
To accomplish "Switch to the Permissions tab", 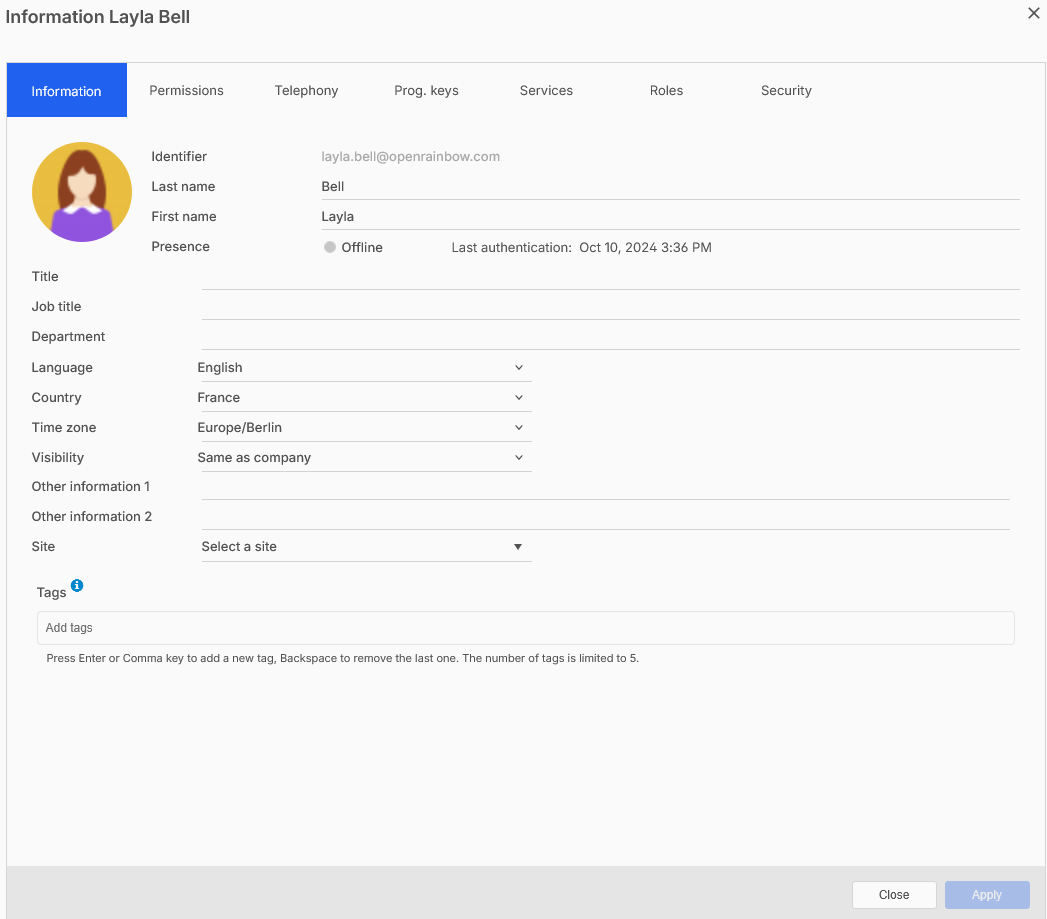I will 187,91.
